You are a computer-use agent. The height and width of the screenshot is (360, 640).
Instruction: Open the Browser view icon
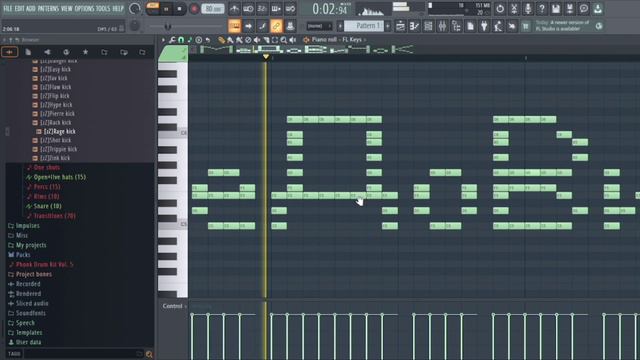[456, 26]
